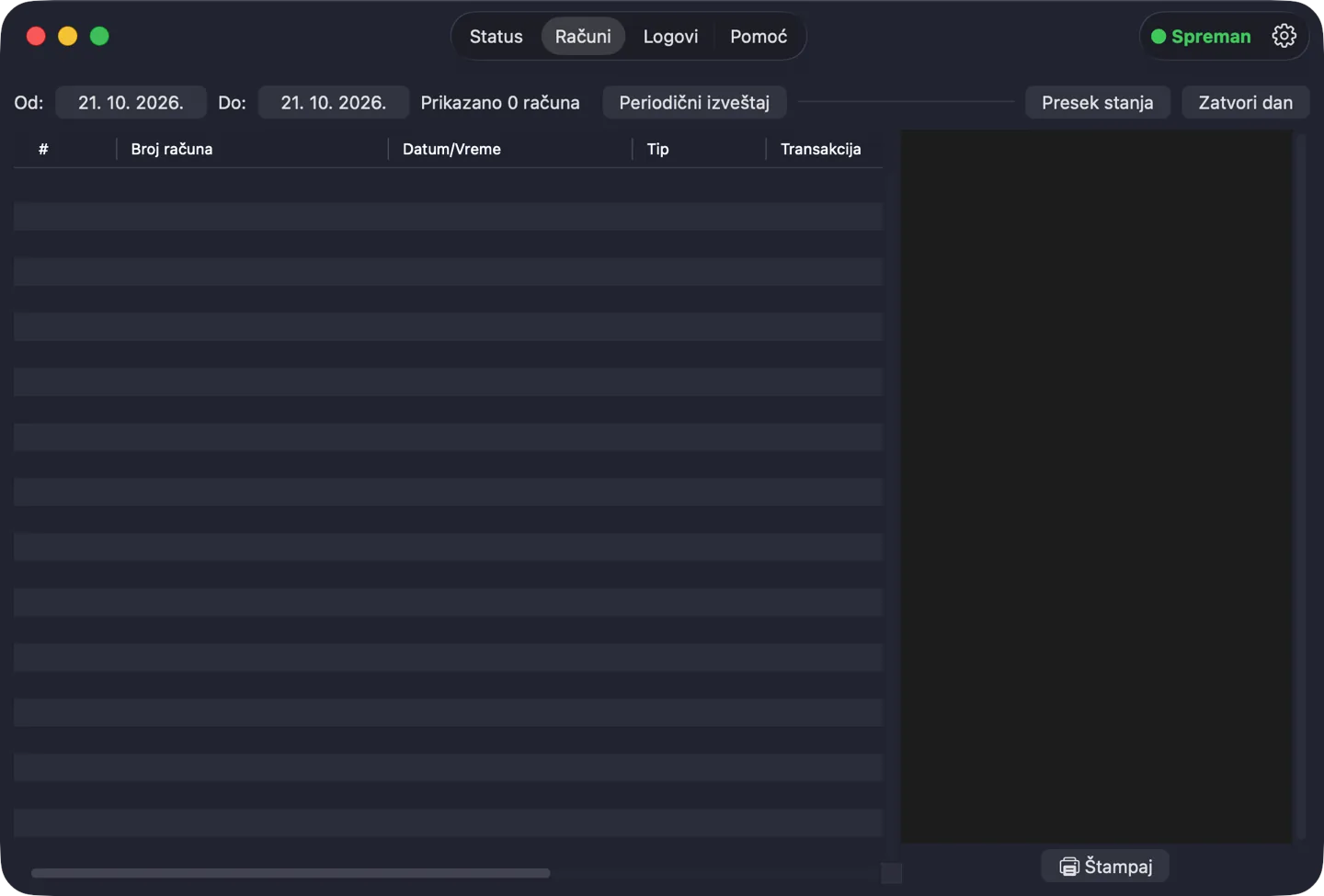This screenshot has height=896, width=1324.
Task: Open the Do date field
Action: tap(333, 102)
